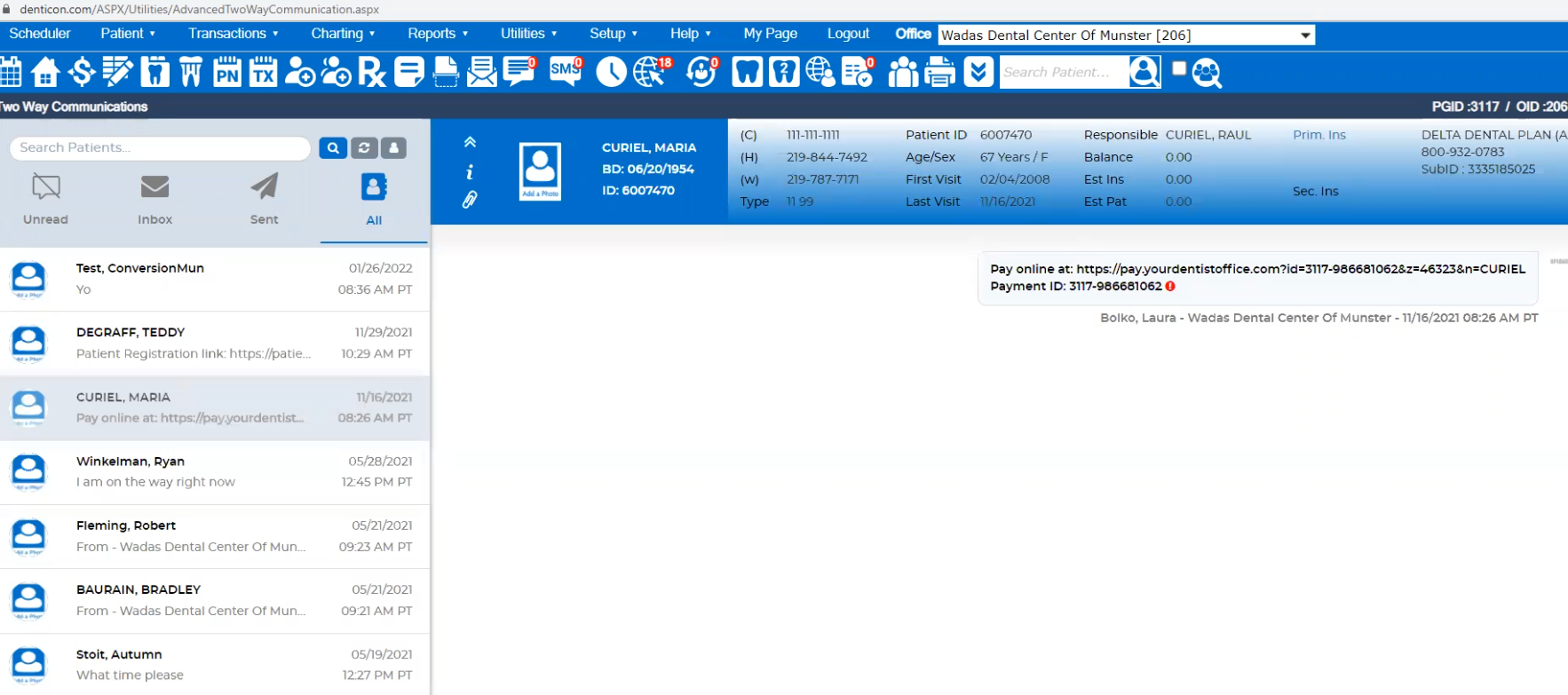The image size is (1568, 695).
Task: Open the home icon in toolbar
Action: coord(45,72)
